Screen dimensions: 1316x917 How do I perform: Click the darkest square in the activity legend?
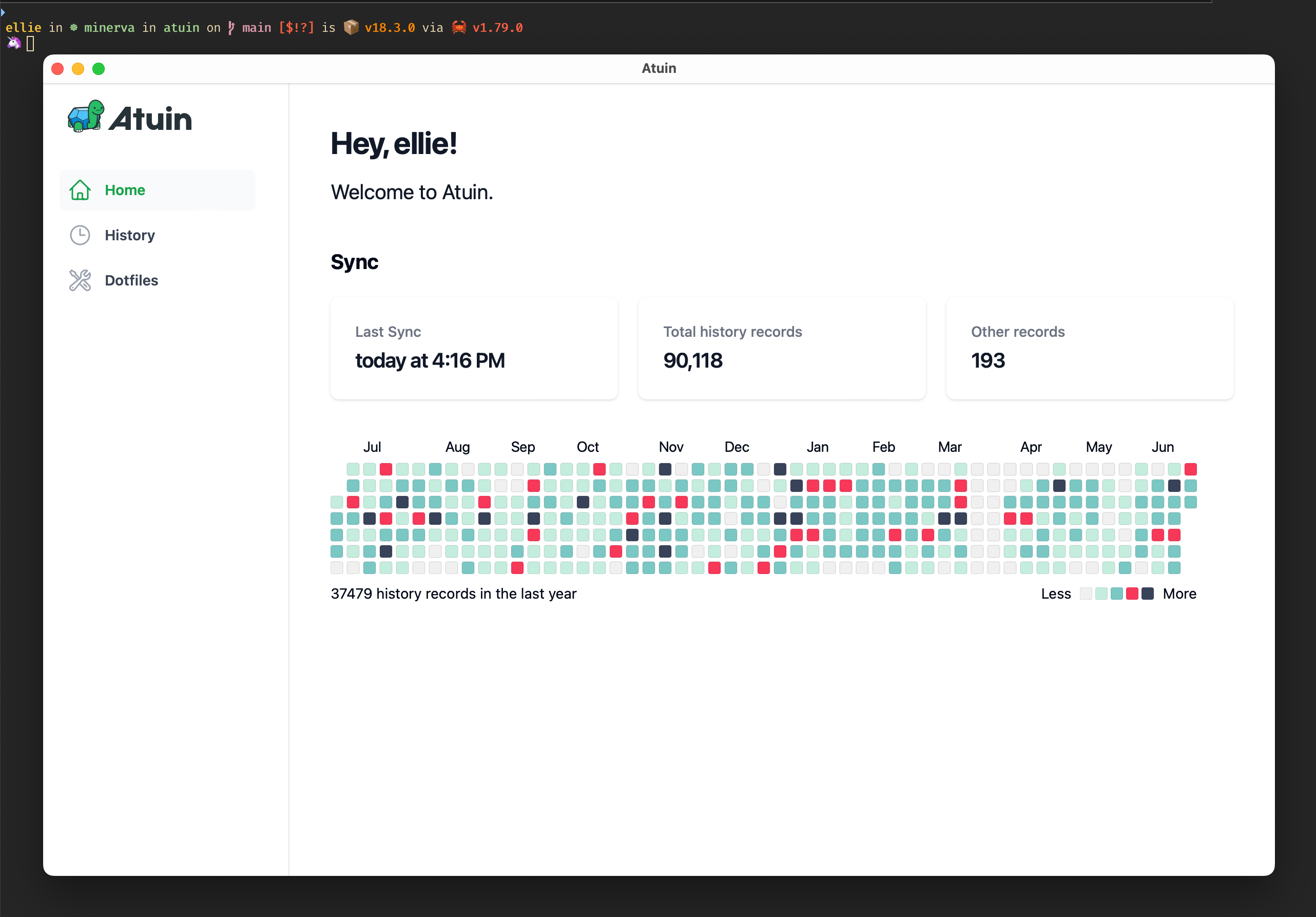tap(1148, 594)
